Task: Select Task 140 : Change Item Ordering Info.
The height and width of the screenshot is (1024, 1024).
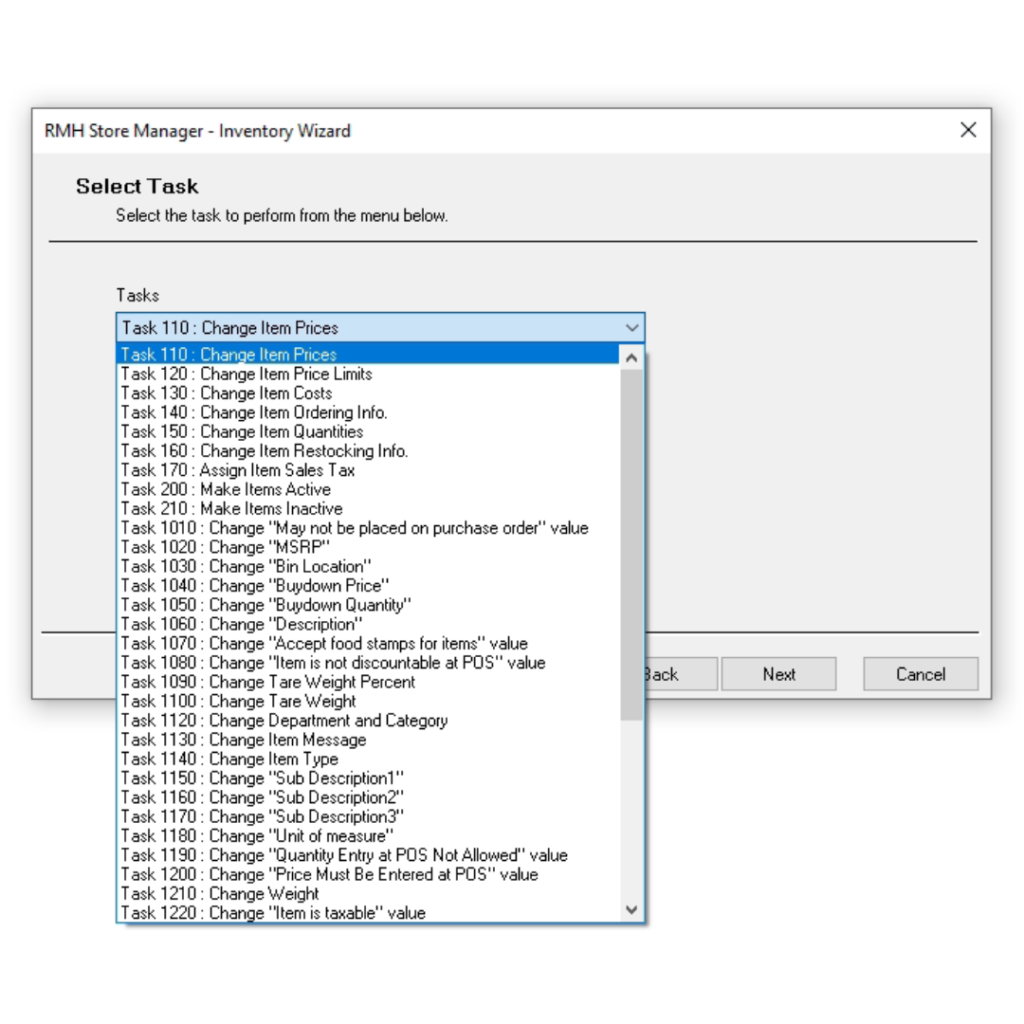Action: [x=368, y=413]
